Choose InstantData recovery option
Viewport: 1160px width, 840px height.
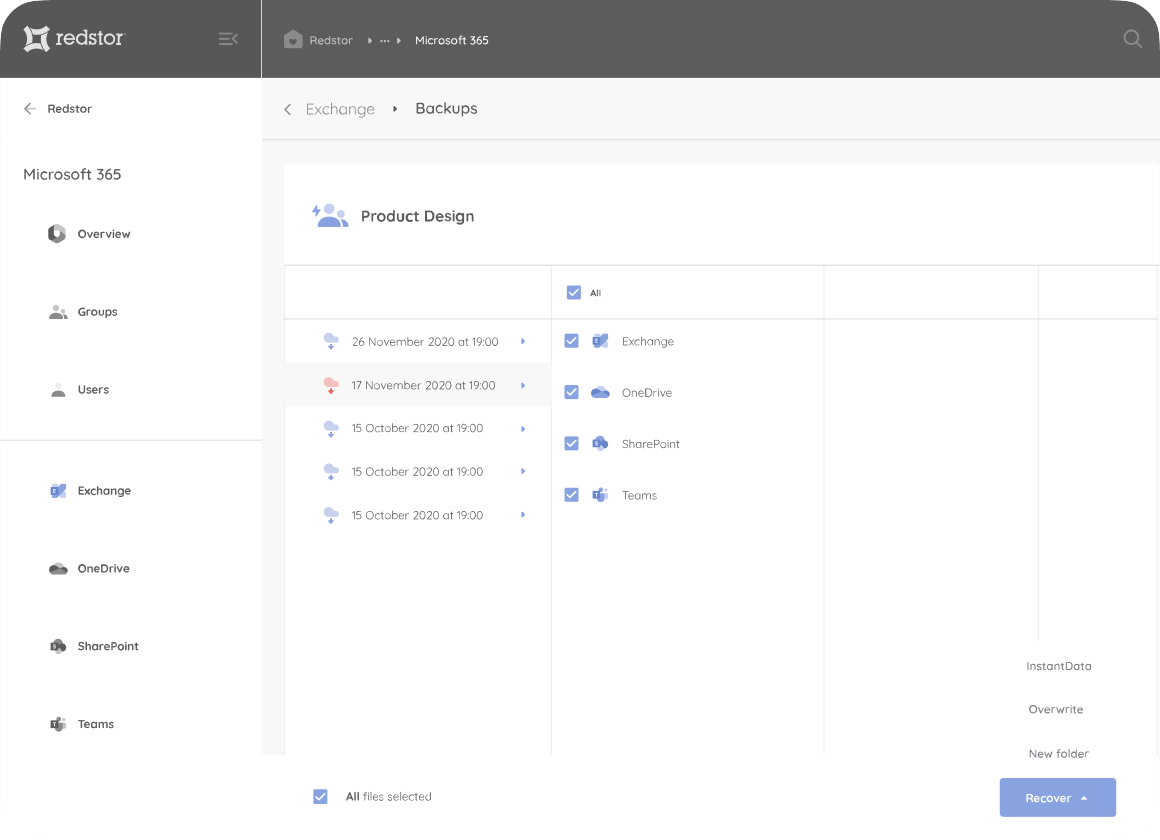click(1059, 666)
